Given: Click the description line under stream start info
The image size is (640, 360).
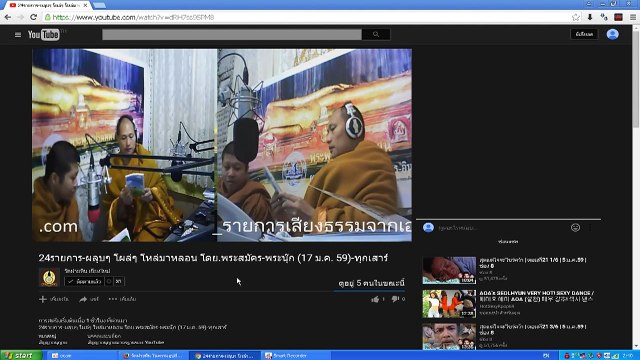Looking at the screenshot, I should click(x=133, y=327).
